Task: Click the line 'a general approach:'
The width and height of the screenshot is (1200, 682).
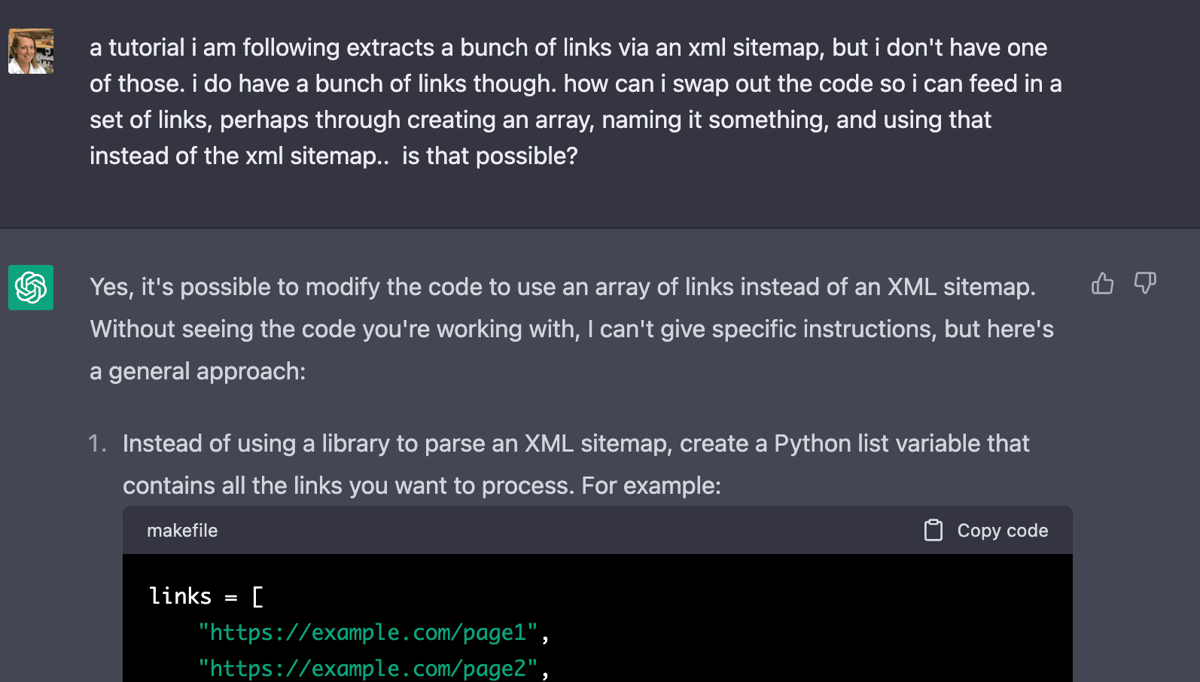Action: coord(197,371)
